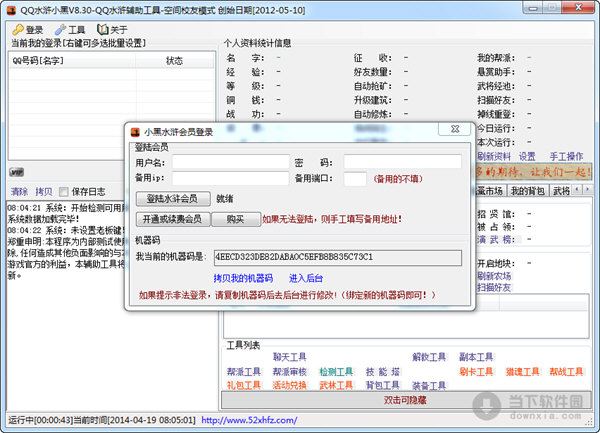Open the 装备工具 tool
600x433 pixels.
429,386
